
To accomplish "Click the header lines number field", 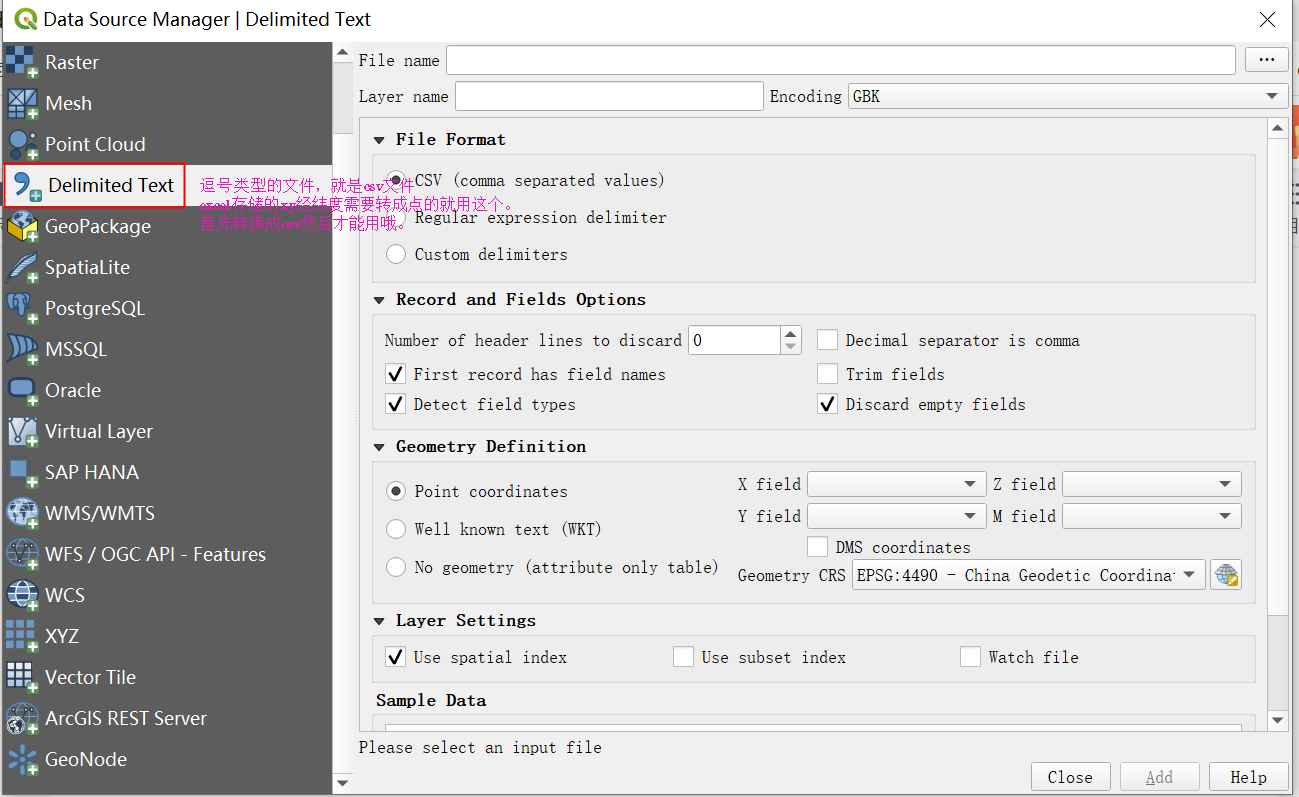I will click(x=734, y=340).
